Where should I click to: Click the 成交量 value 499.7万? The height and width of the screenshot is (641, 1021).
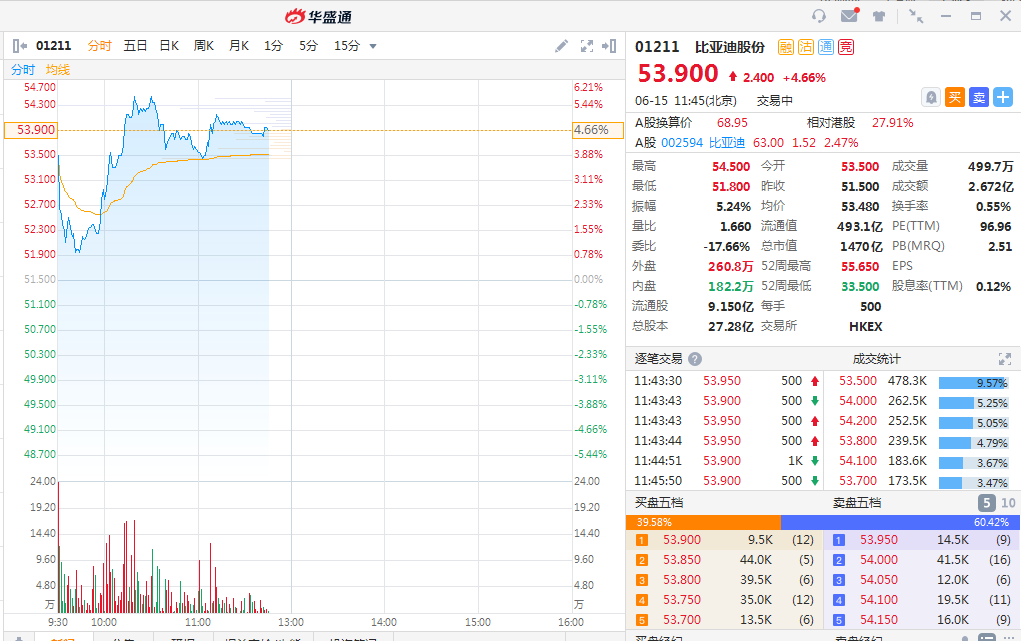pyautogui.click(x=990, y=166)
